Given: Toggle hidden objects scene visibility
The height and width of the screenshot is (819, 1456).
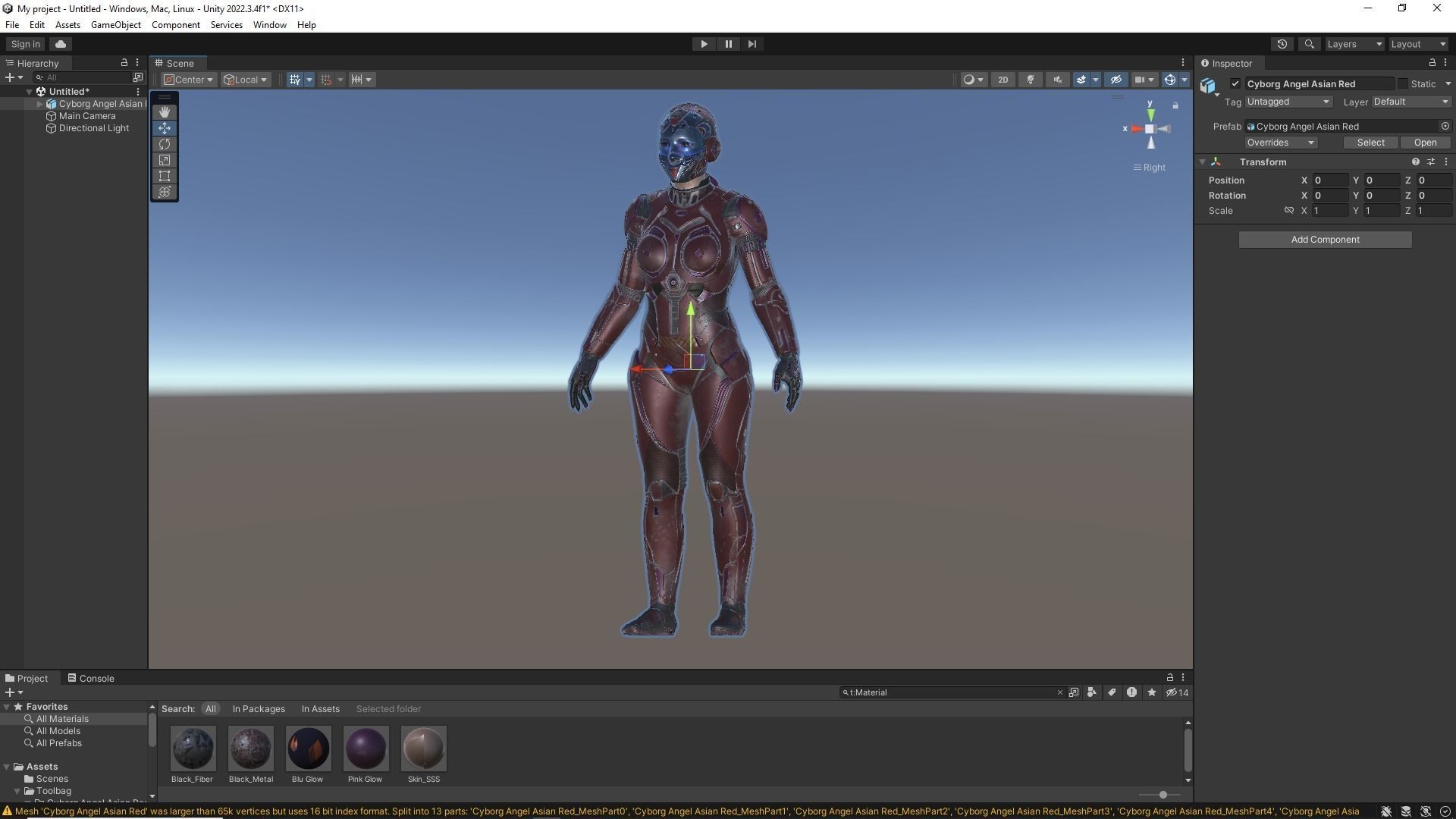Looking at the screenshot, I should [1116, 80].
